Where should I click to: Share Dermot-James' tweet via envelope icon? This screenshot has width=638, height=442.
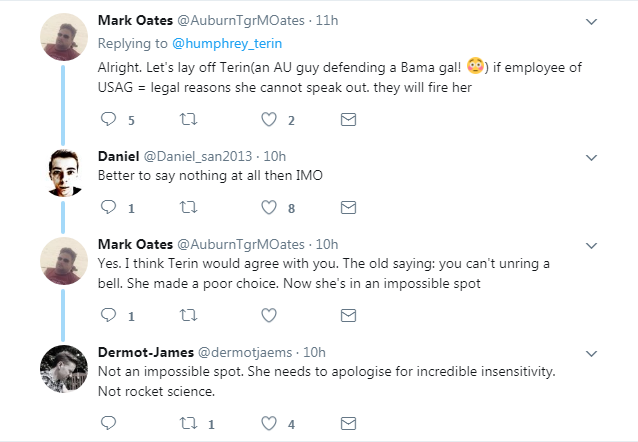point(348,423)
